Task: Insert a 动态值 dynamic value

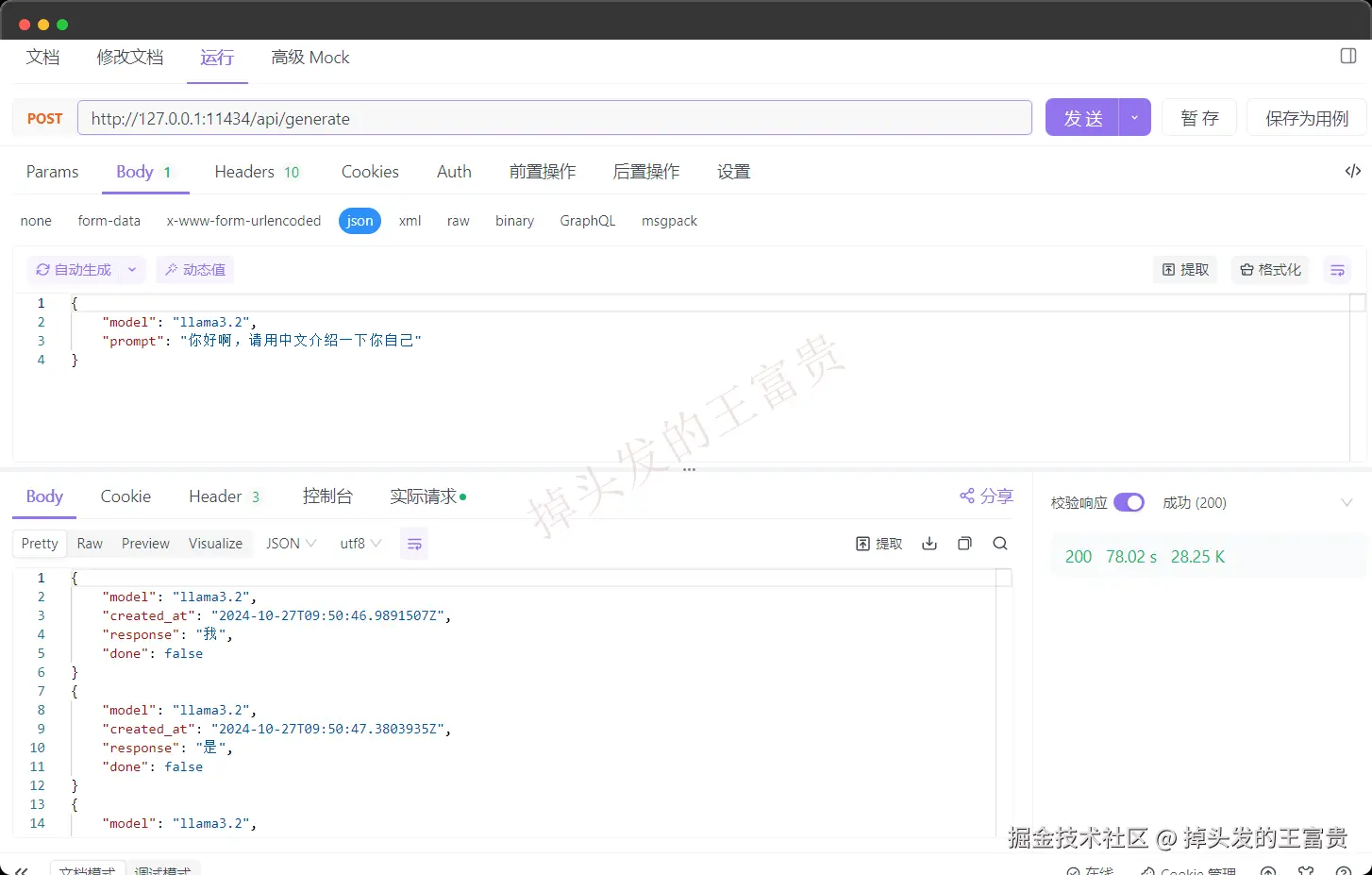Action: pyautogui.click(x=195, y=270)
